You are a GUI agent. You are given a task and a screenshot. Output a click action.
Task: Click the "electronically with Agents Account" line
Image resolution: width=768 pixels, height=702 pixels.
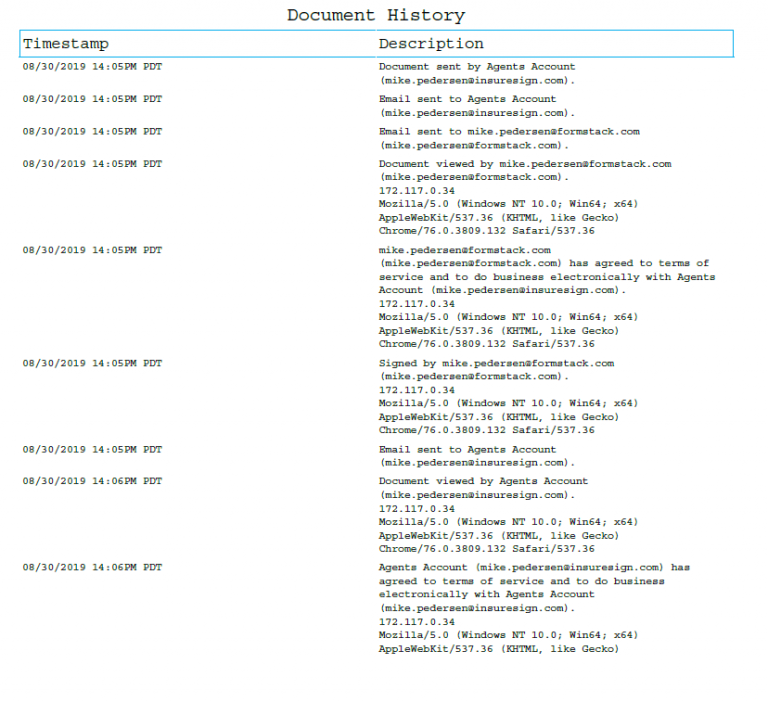[486, 595]
